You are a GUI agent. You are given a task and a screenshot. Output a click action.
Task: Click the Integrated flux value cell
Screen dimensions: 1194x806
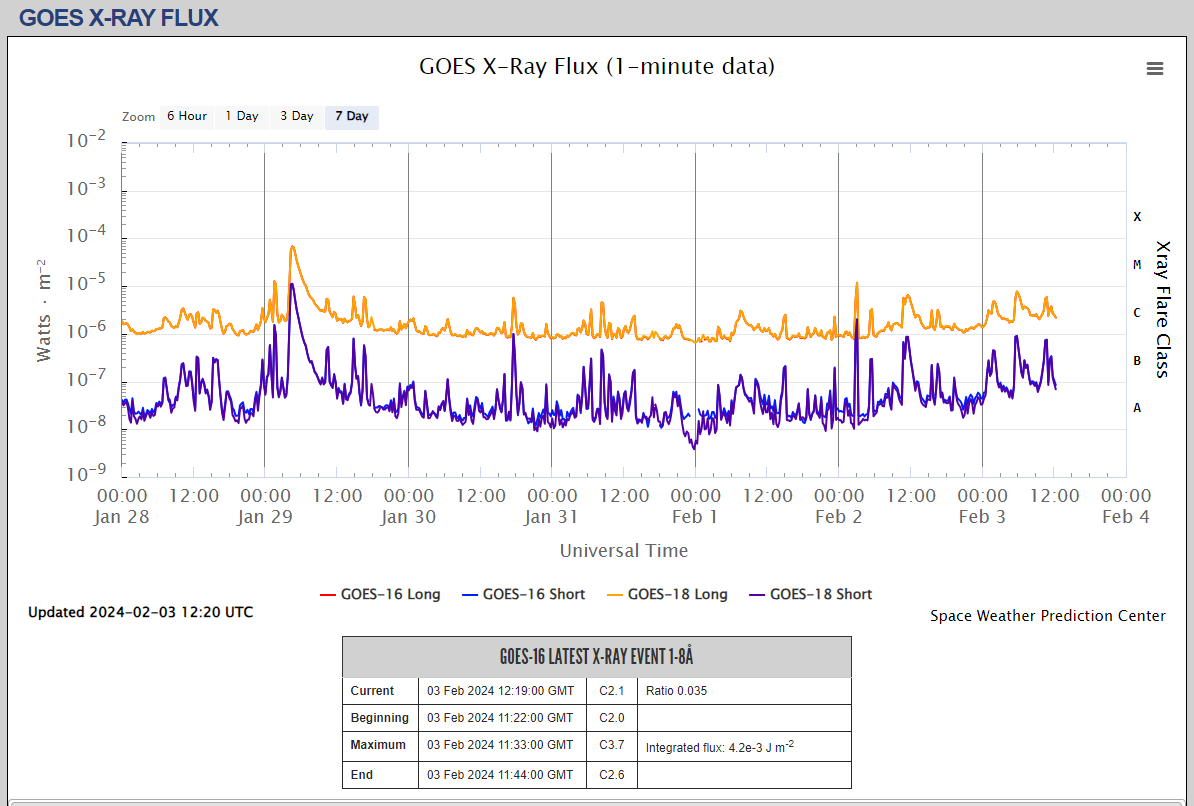744,746
